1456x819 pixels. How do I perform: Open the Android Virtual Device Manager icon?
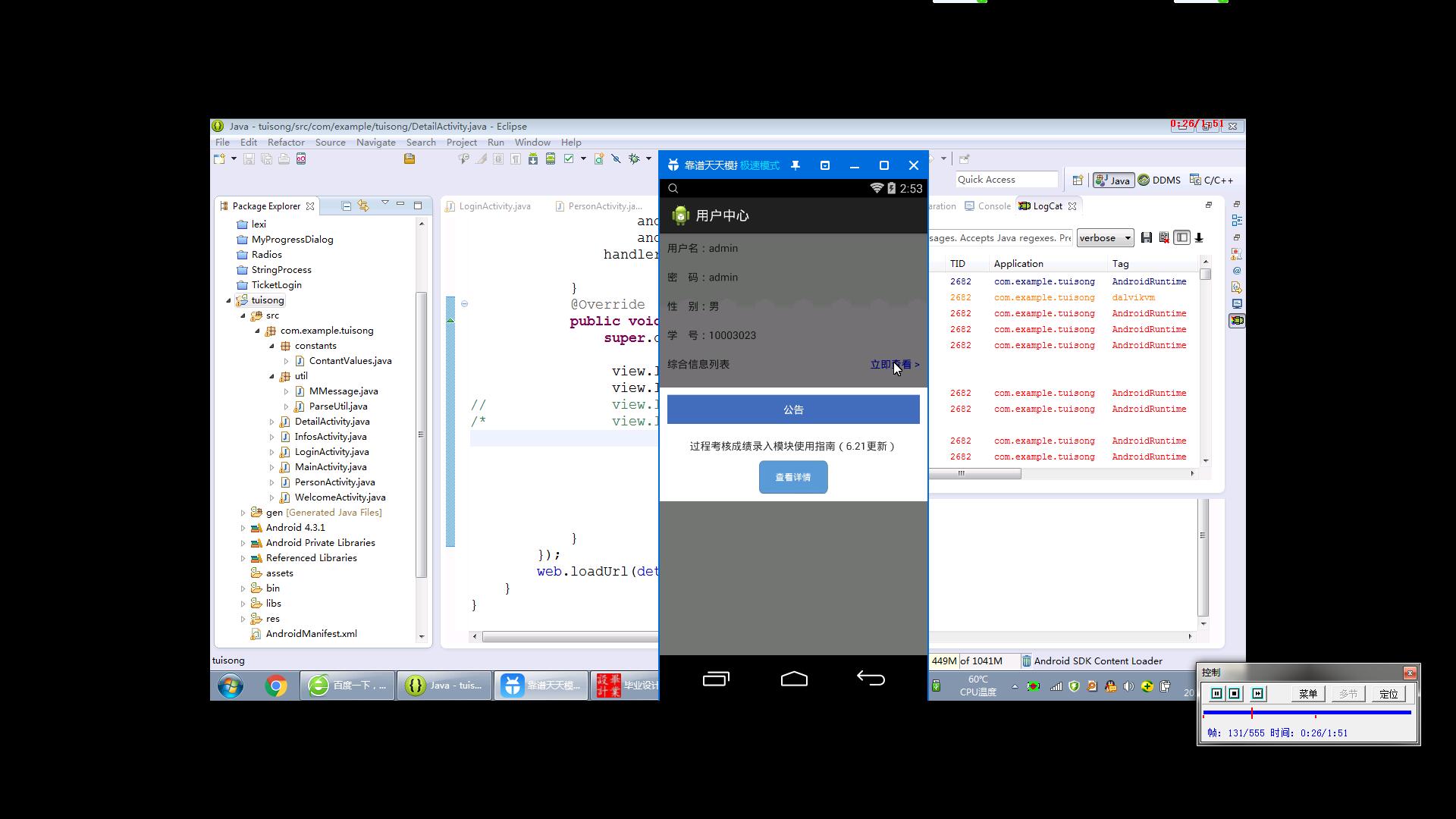551,158
